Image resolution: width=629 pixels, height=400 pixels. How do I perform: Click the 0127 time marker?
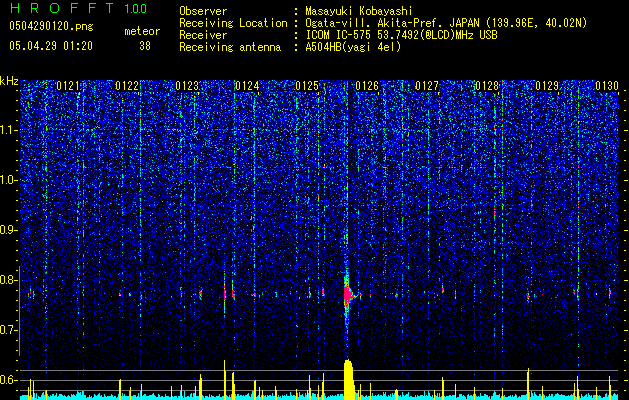[427, 86]
